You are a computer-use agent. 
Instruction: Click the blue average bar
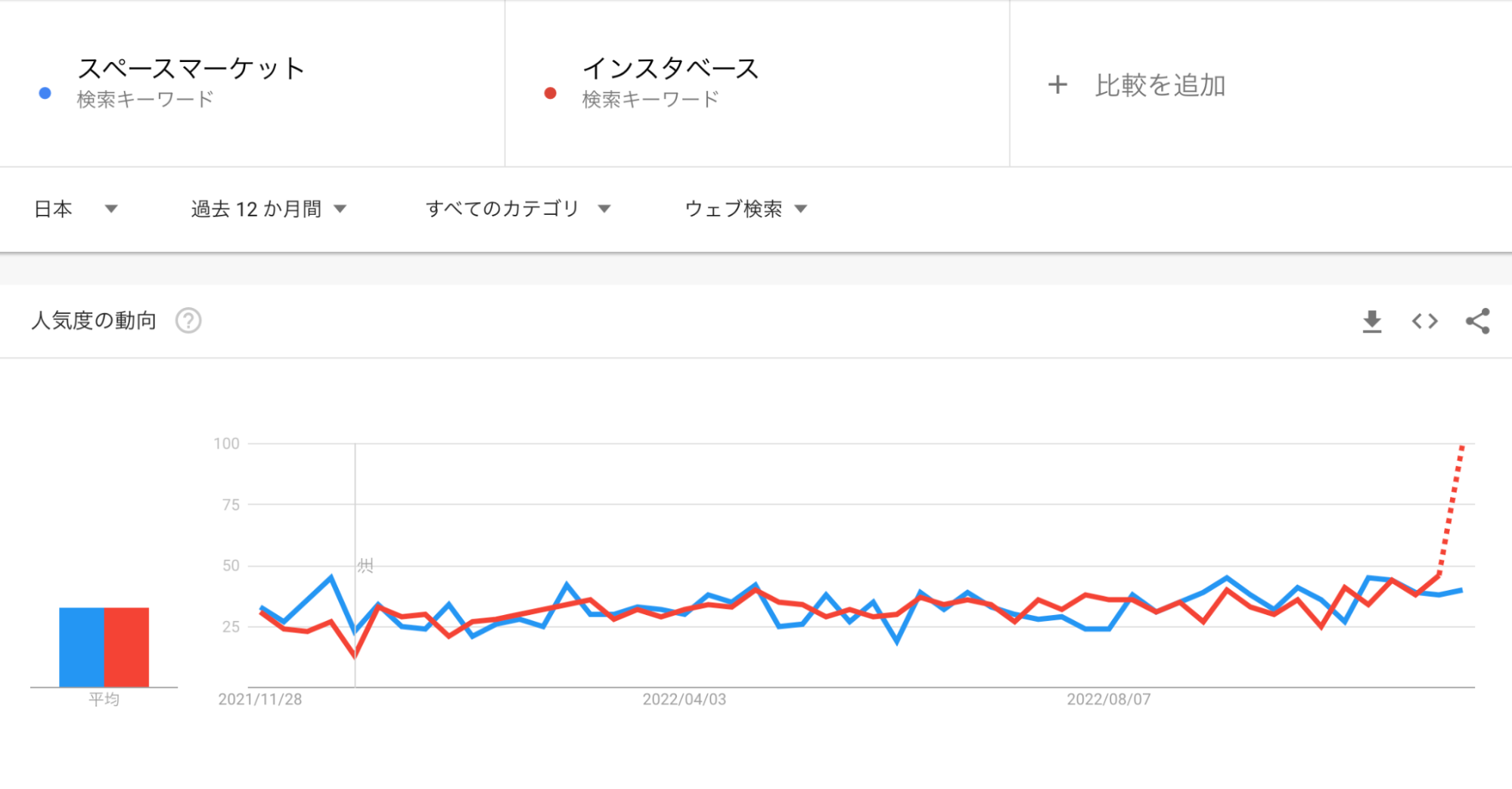[82, 647]
